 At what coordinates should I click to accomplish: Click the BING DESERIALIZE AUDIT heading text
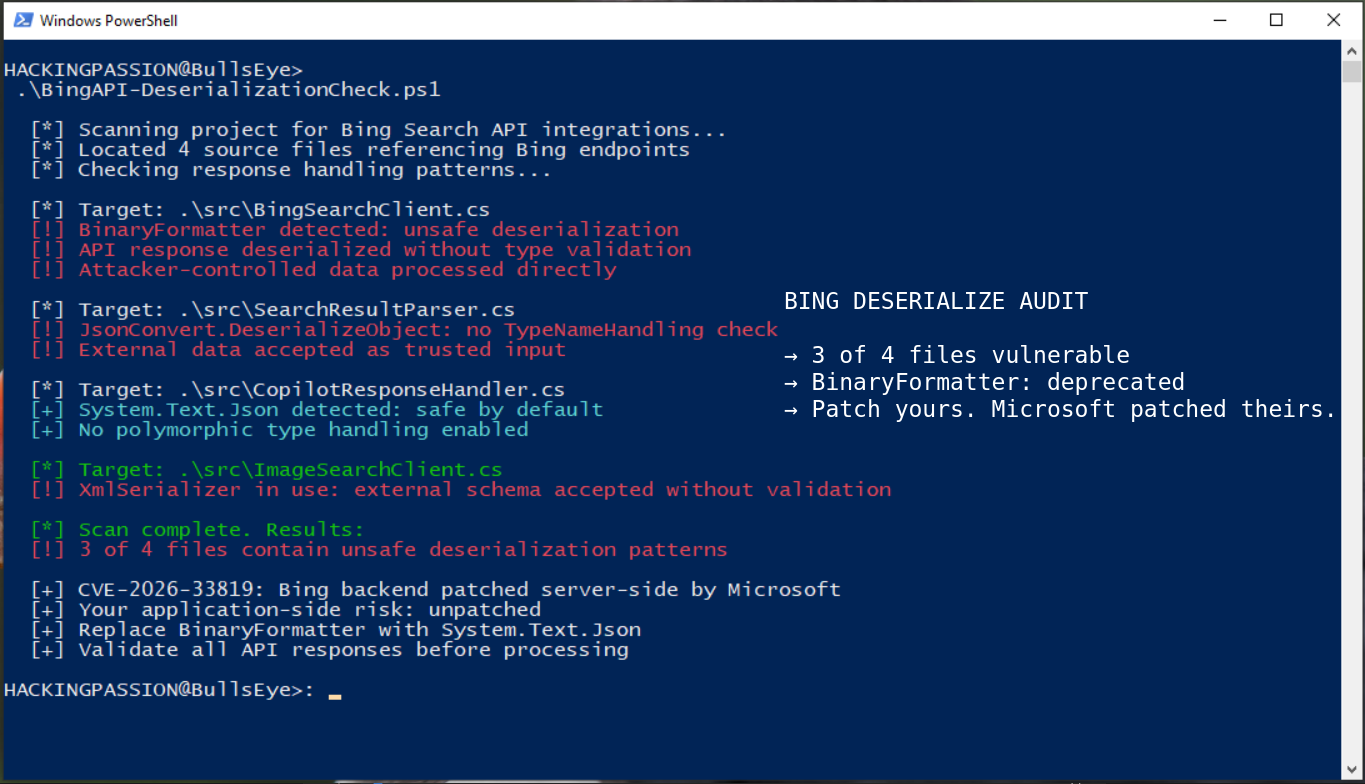pyautogui.click(x=936, y=300)
